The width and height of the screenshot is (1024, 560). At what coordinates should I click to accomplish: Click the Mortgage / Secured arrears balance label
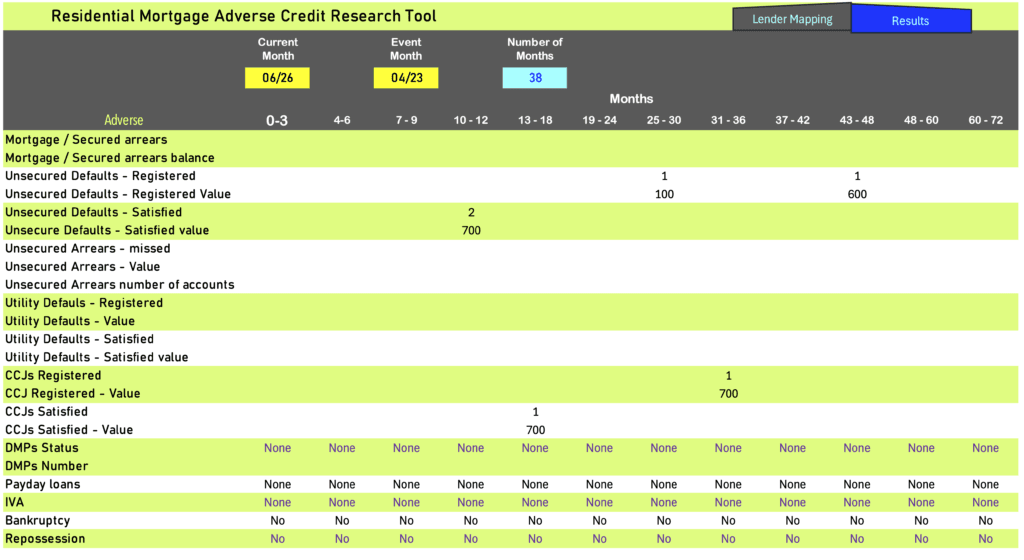pyautogui.click(x=110, y=158)
